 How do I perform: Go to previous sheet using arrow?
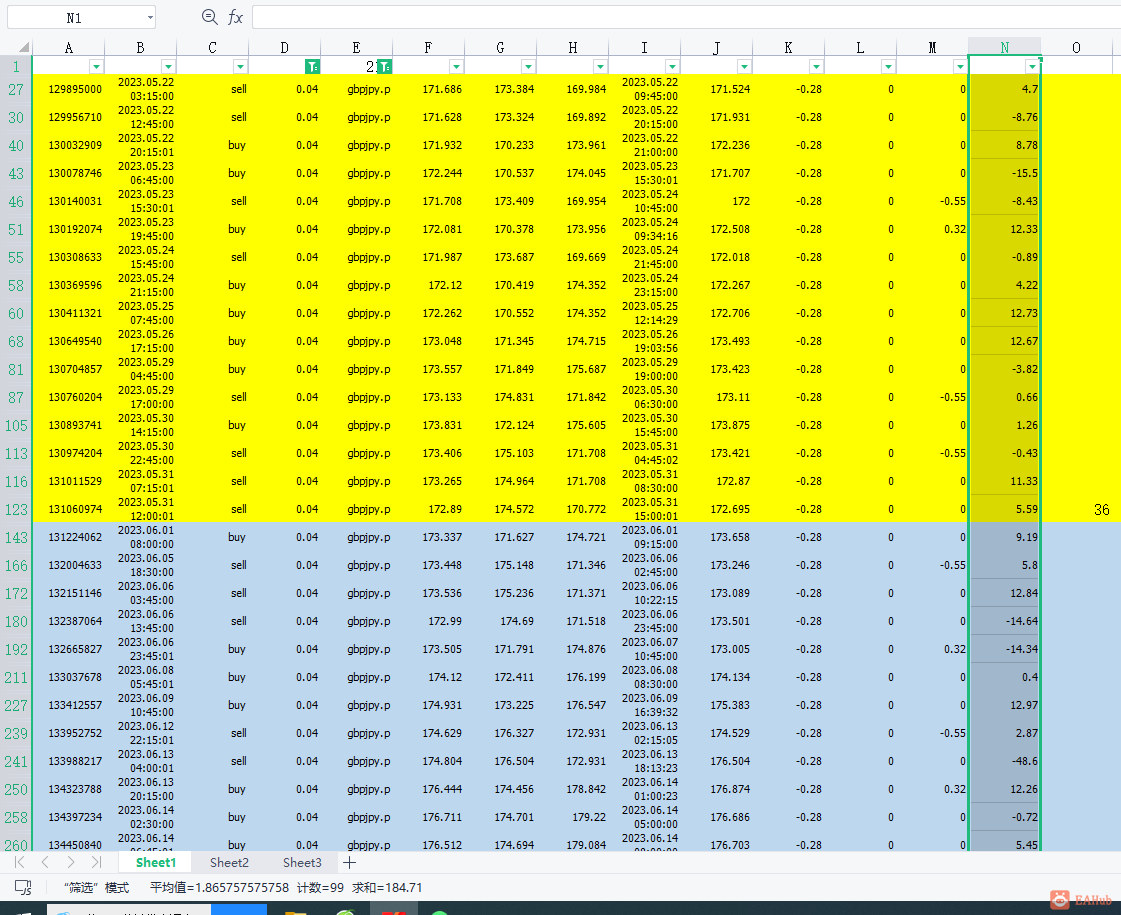pos(45,862)
